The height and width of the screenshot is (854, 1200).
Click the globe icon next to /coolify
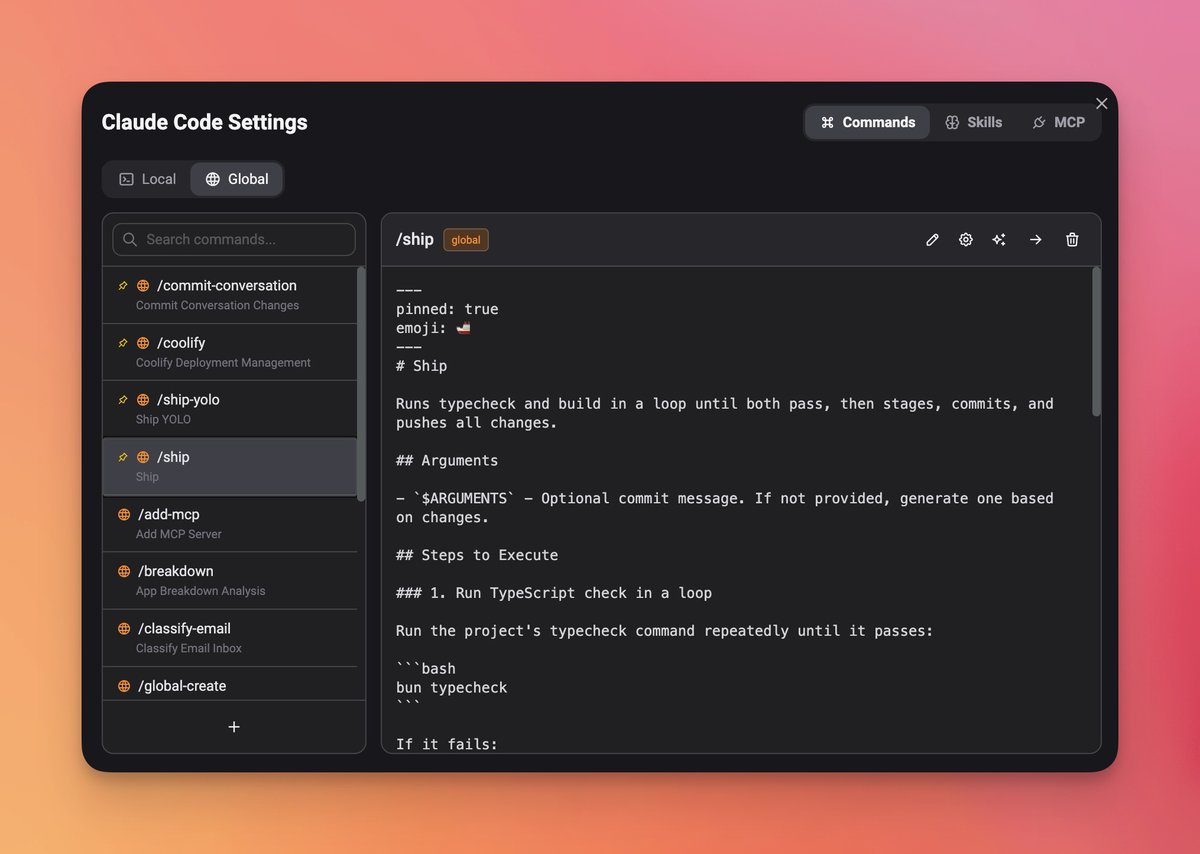143,343
